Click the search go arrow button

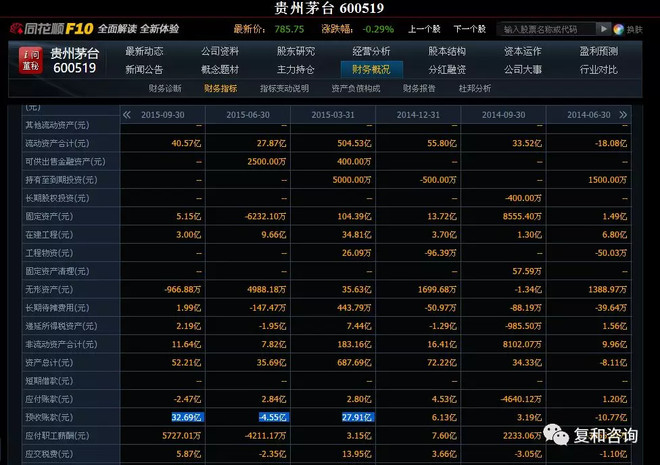pyautogui.click(x=603, y=29)
